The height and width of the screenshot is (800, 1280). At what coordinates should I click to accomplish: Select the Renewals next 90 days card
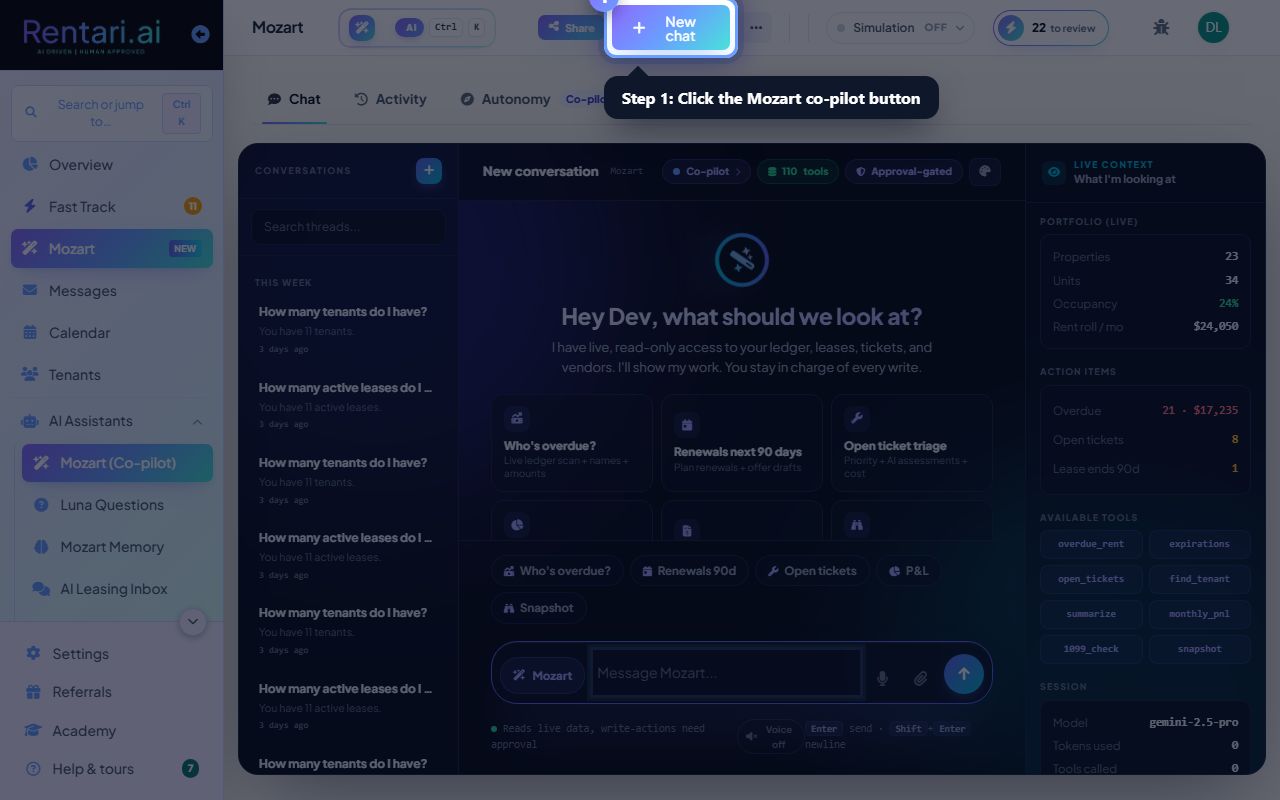click(x=742, y=443)
